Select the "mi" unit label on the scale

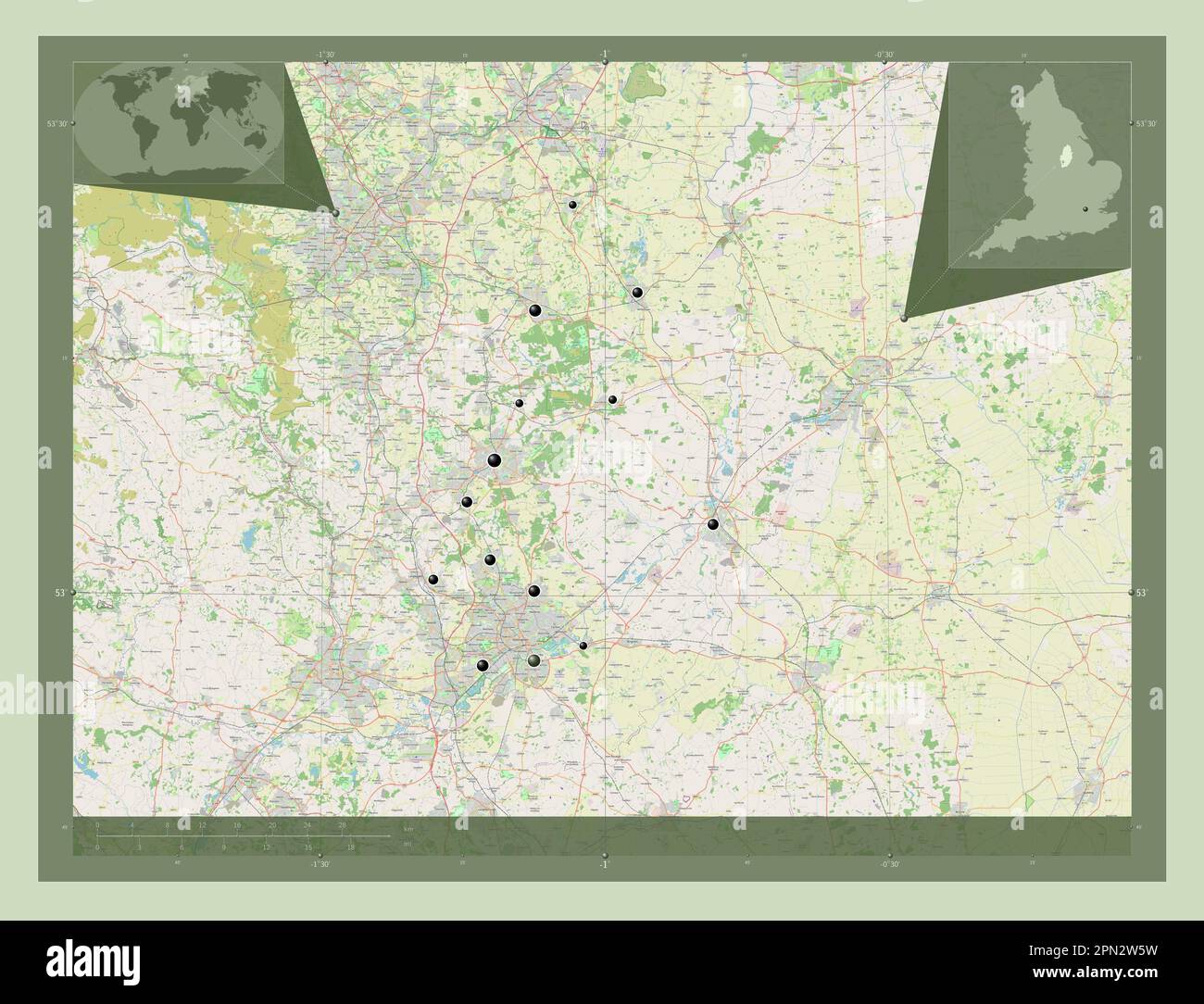(x=408, y=844)
